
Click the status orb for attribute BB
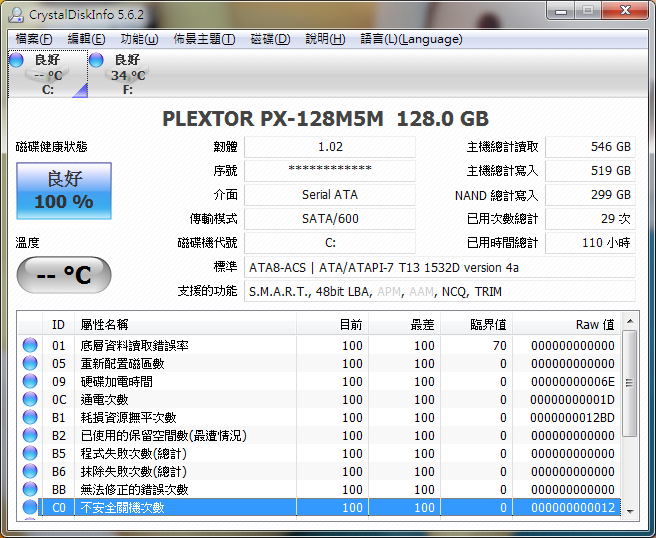pyautogui.click(x=30, y=489)
